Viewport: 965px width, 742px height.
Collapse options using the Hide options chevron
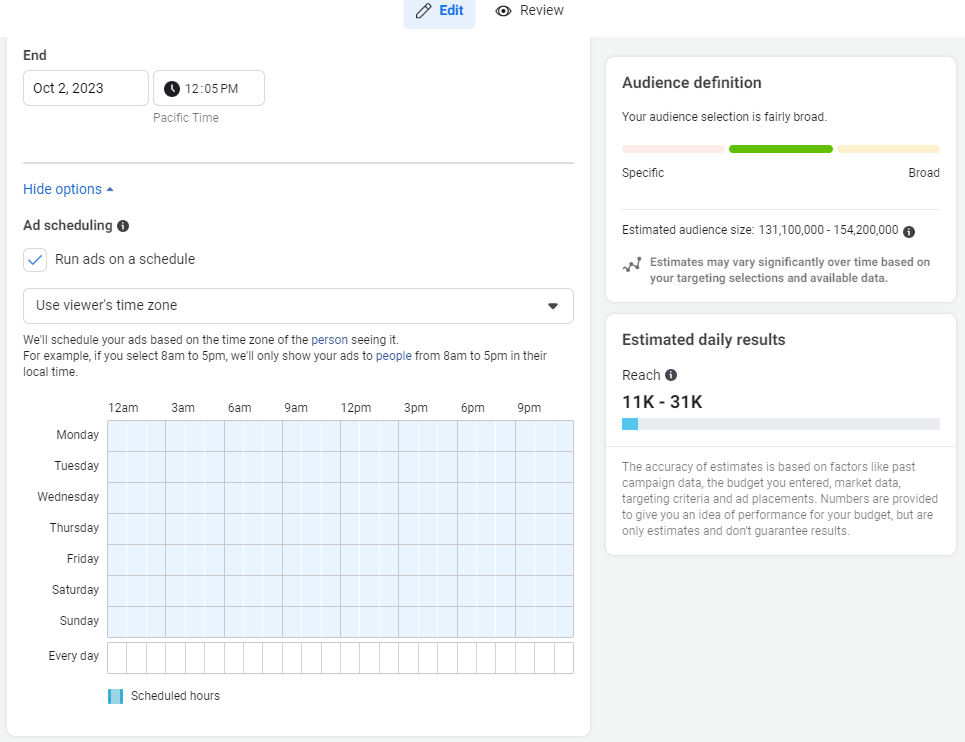point(110,188)
